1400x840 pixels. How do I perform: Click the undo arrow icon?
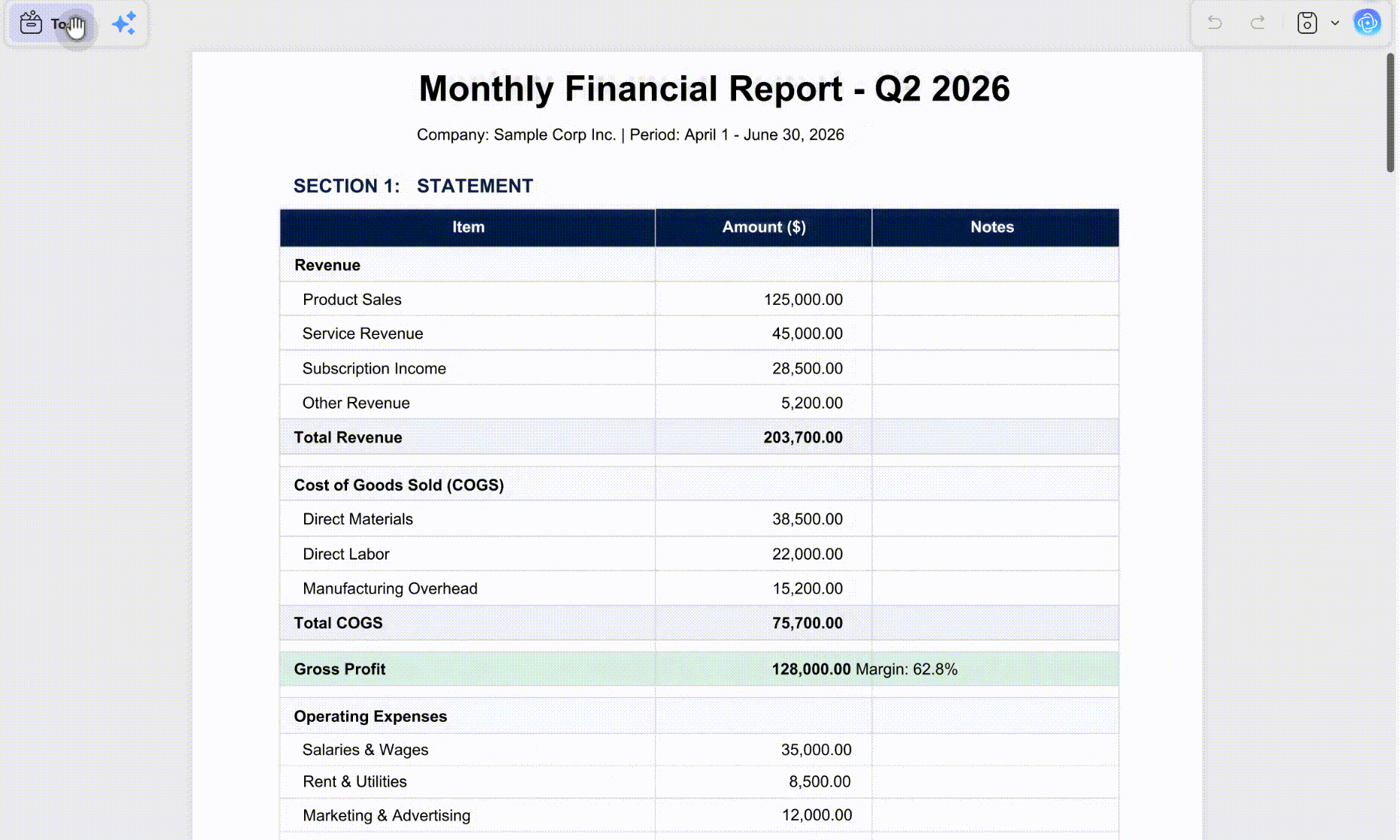point(1215,23)
